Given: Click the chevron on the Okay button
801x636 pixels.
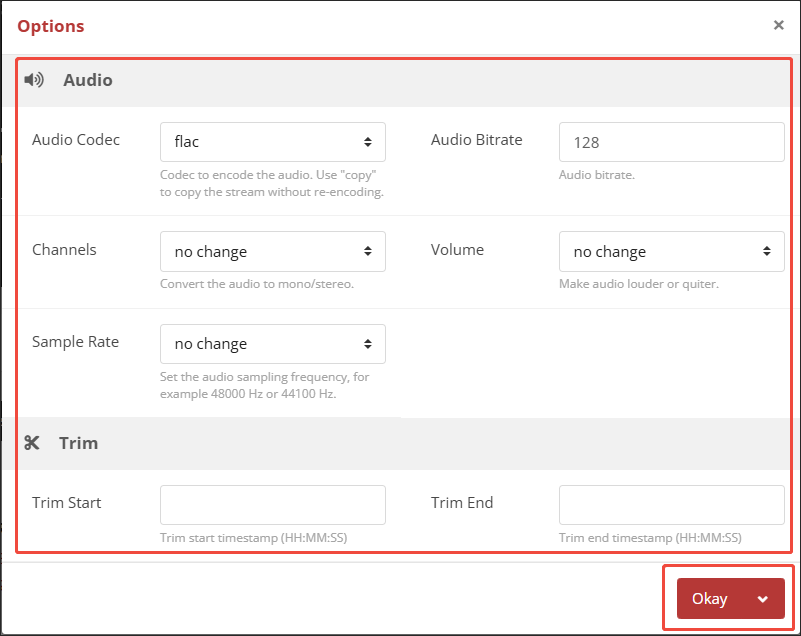Looking at the screenshot, I should 761,598.
